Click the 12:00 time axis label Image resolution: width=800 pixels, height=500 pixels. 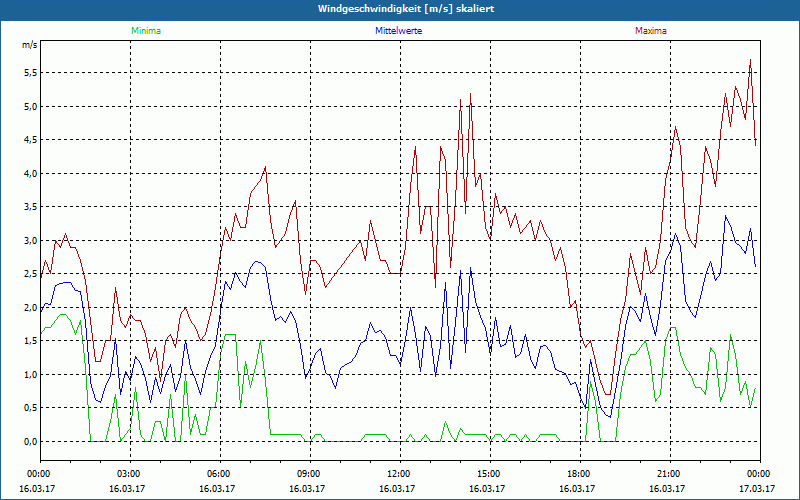(398, 474)
